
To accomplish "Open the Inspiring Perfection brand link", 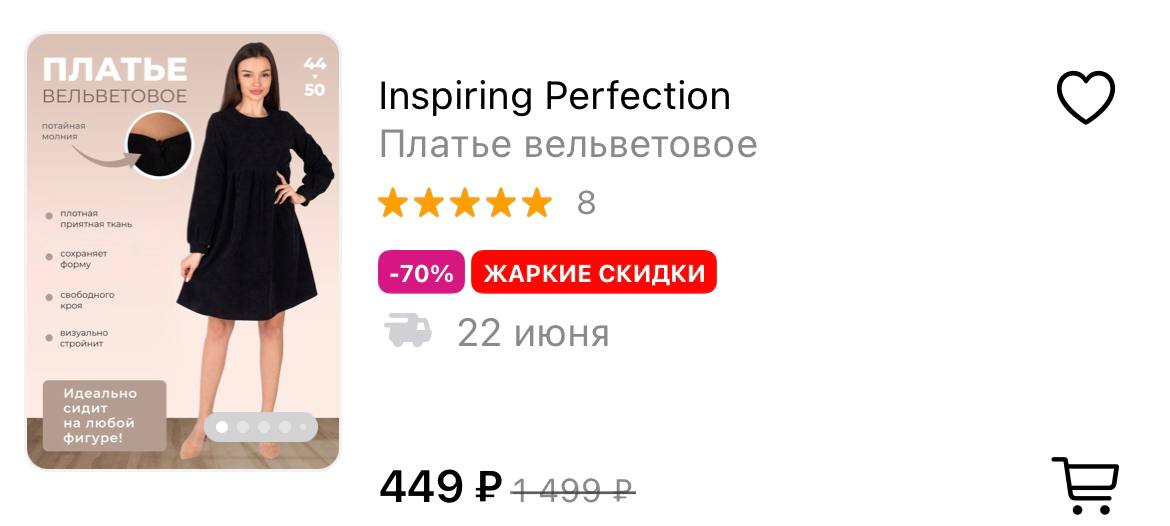I will point(554,96).
